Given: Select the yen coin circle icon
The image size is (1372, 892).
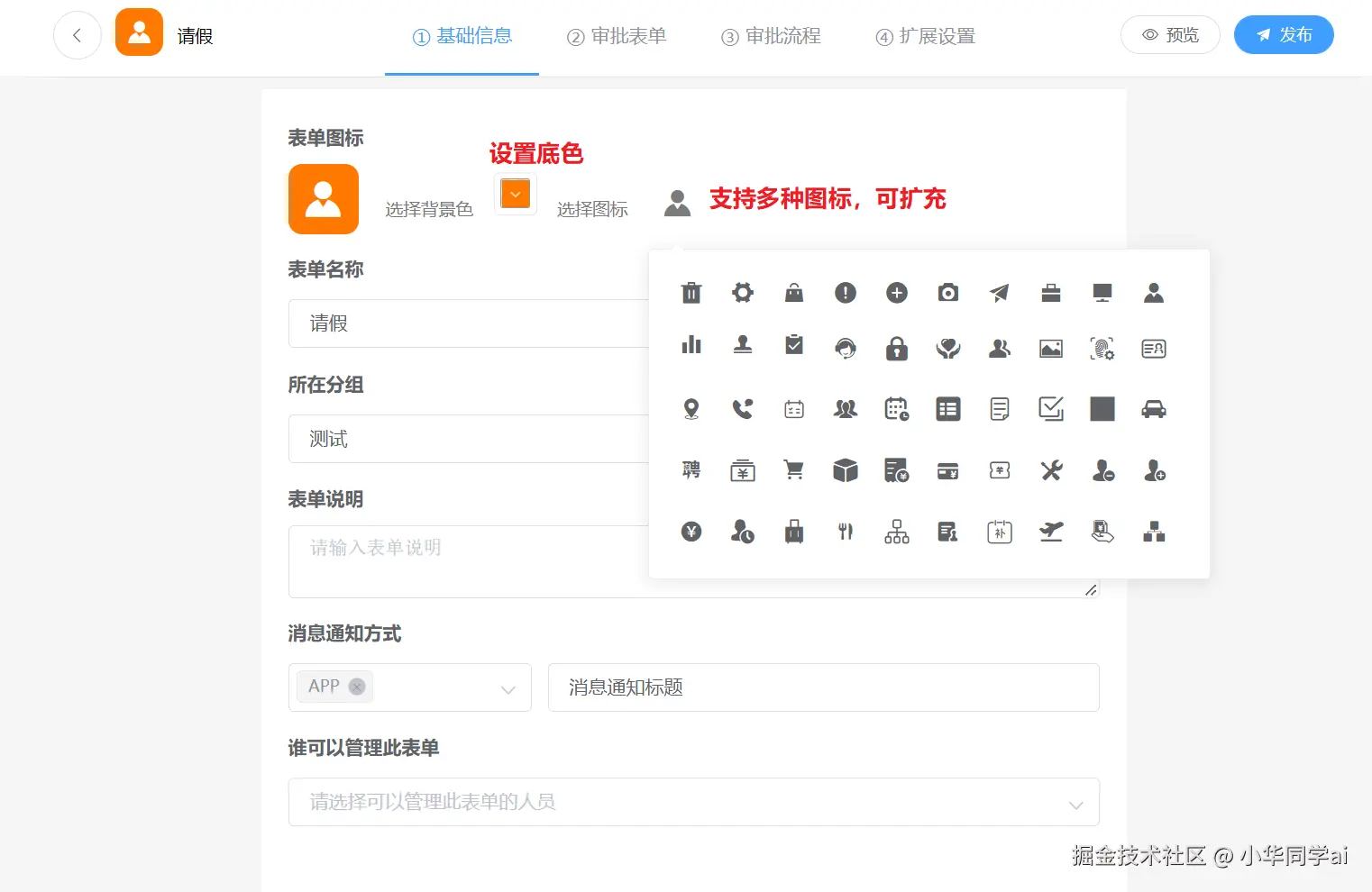Looking at the screenshot, I should (x=691, y=532).
